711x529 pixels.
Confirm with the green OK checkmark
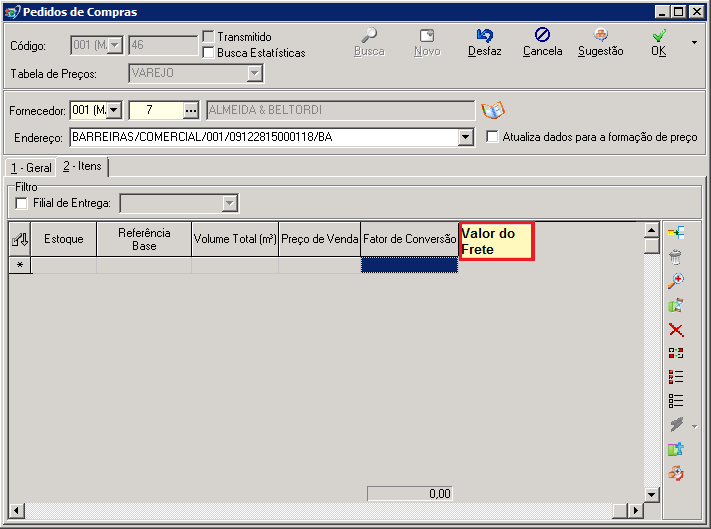pos(658,35)
